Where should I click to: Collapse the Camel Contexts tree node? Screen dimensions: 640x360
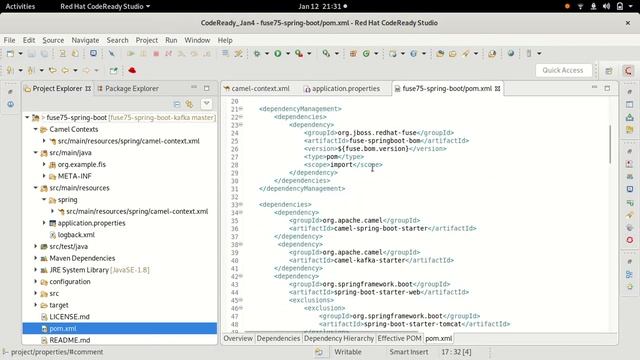36,129
